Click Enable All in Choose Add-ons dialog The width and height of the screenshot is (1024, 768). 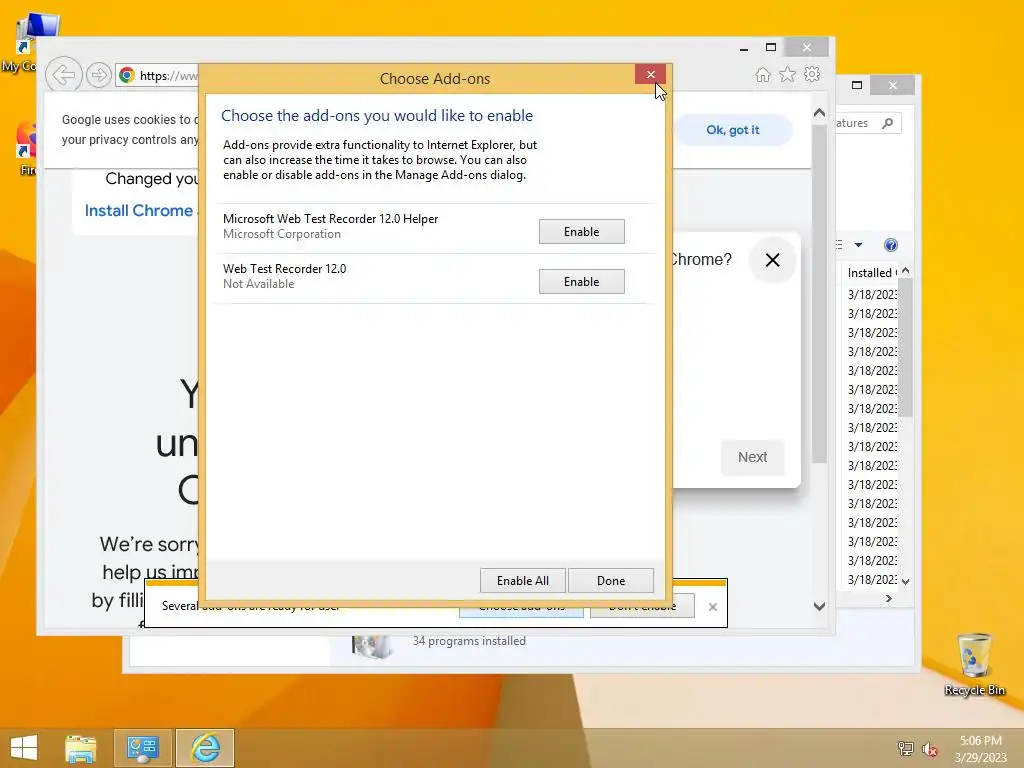tap(522, 581)
